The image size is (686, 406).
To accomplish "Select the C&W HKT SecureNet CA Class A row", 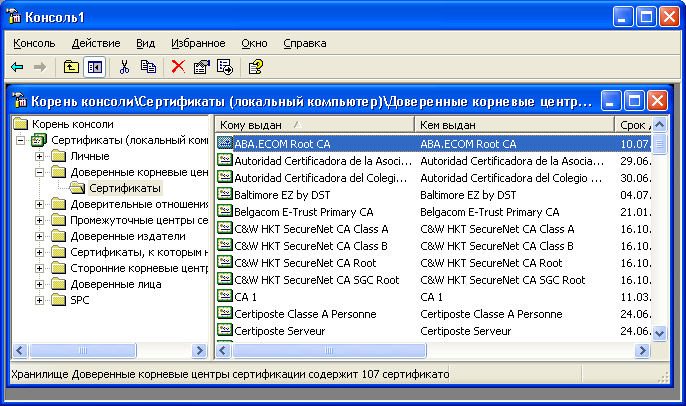I will (x=434, y=228).
